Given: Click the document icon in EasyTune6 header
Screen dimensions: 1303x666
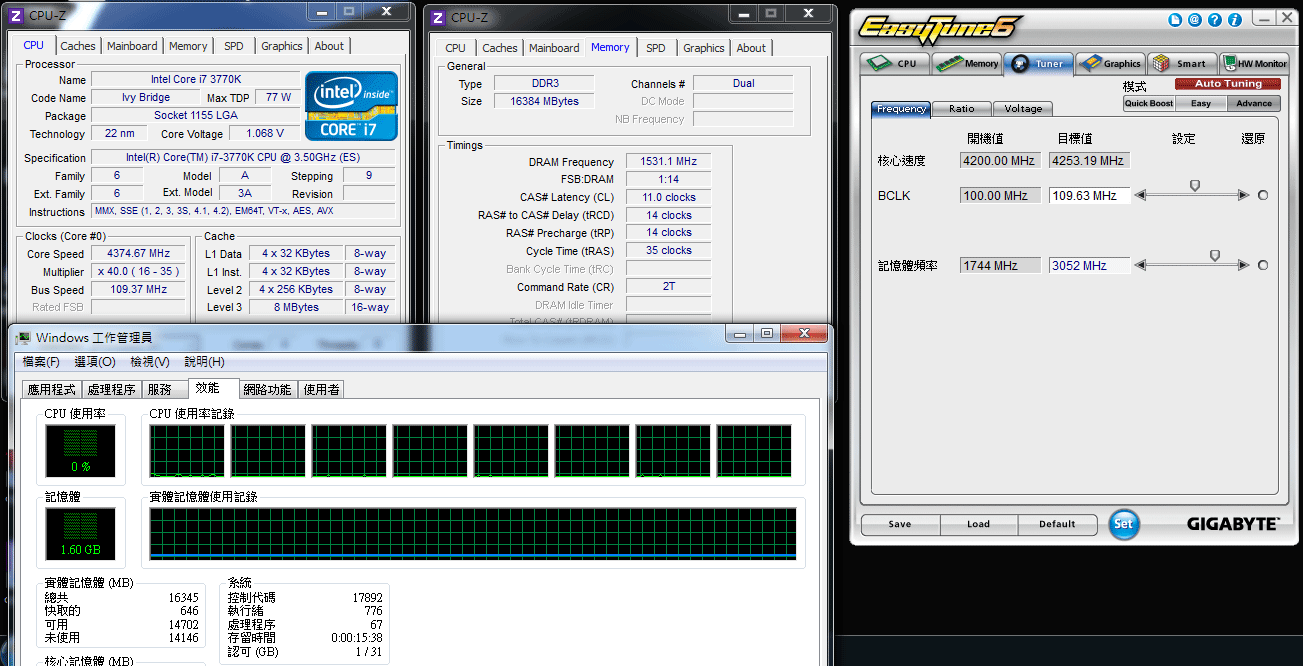Looking at the screenshot, I should coord(1177,20).
